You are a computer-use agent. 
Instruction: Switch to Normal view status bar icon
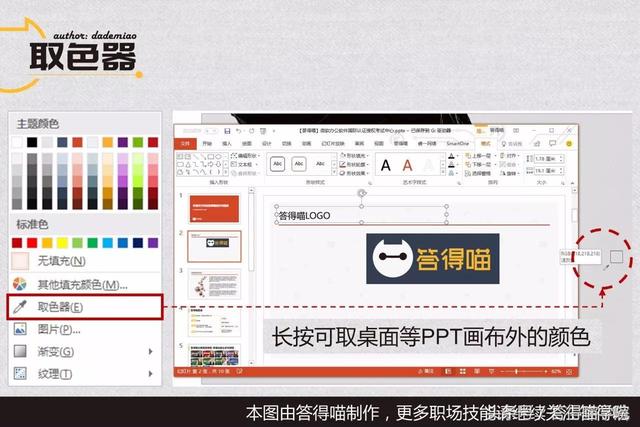448,371
